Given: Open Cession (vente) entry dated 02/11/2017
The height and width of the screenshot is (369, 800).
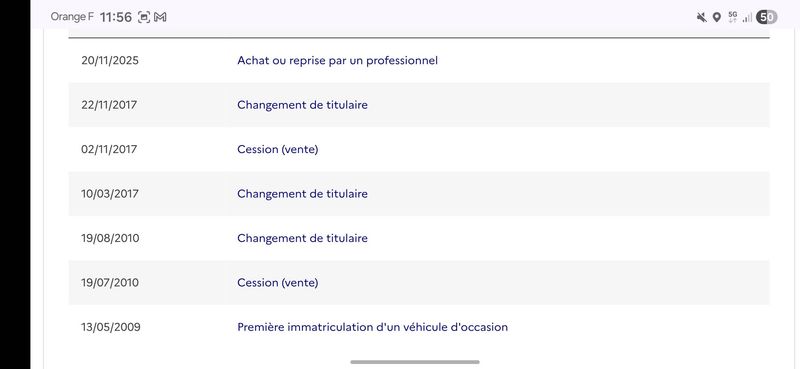Looking at the screenshot, I should 278,149.
